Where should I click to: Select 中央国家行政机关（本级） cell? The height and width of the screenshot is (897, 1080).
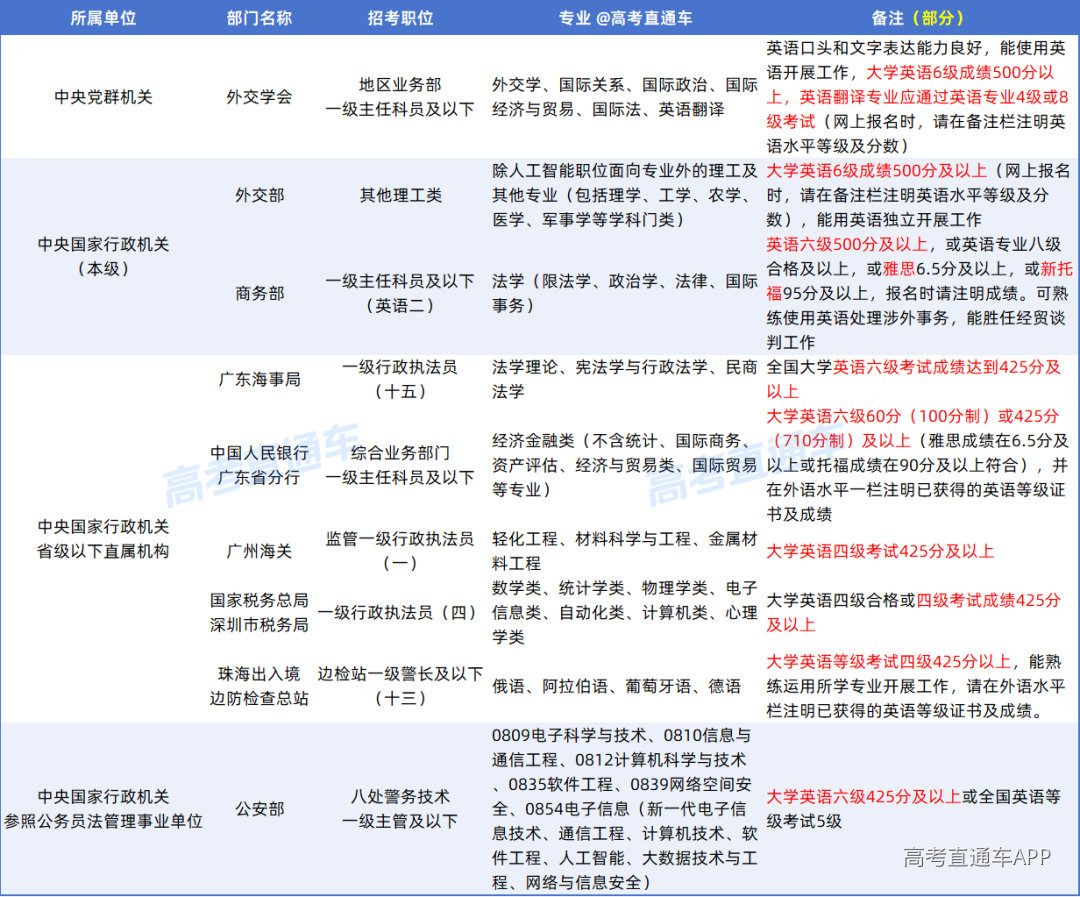tap(103, 256)
